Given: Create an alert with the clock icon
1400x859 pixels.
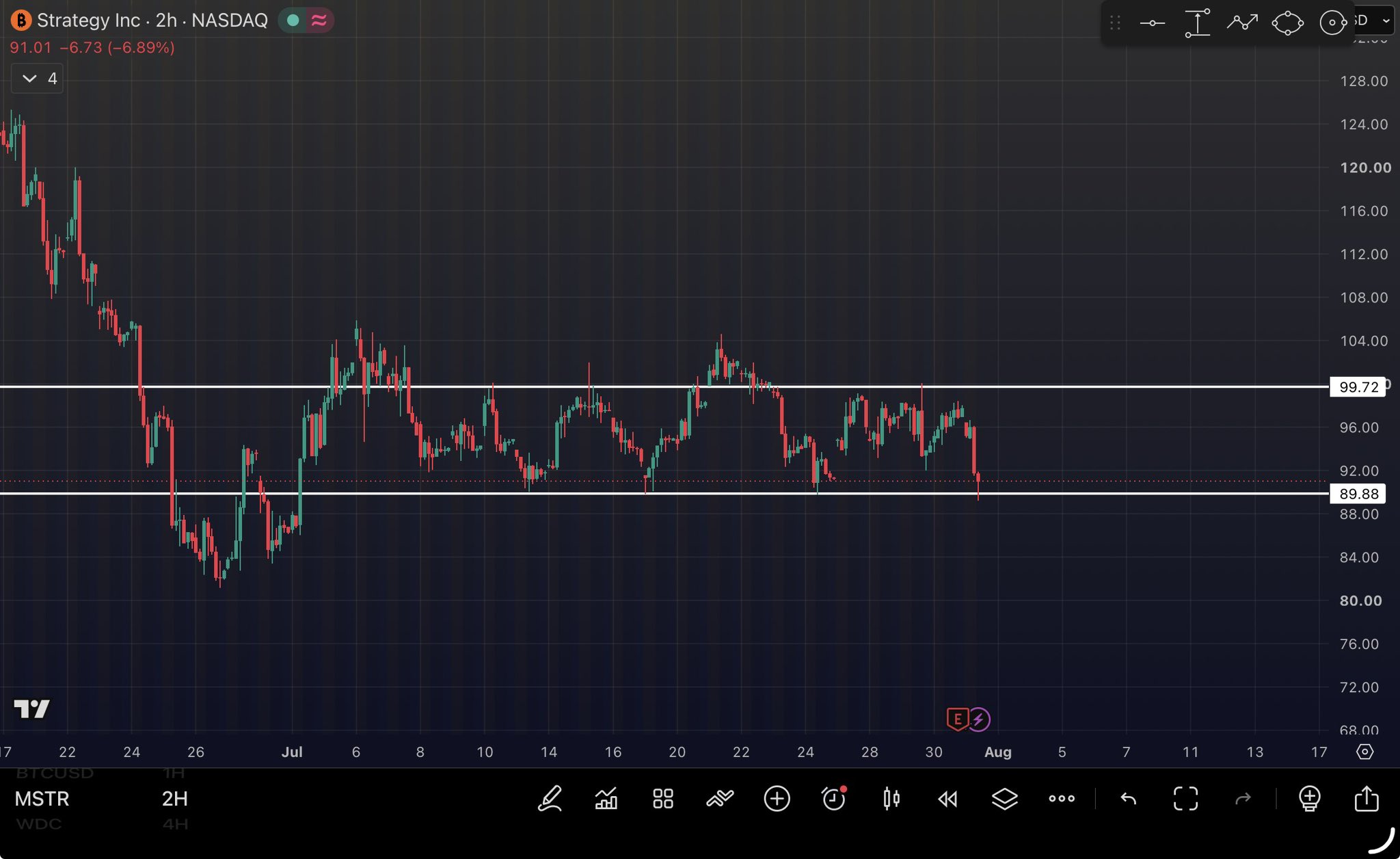Looking at the screenshot, I should [x=834, y=798].
